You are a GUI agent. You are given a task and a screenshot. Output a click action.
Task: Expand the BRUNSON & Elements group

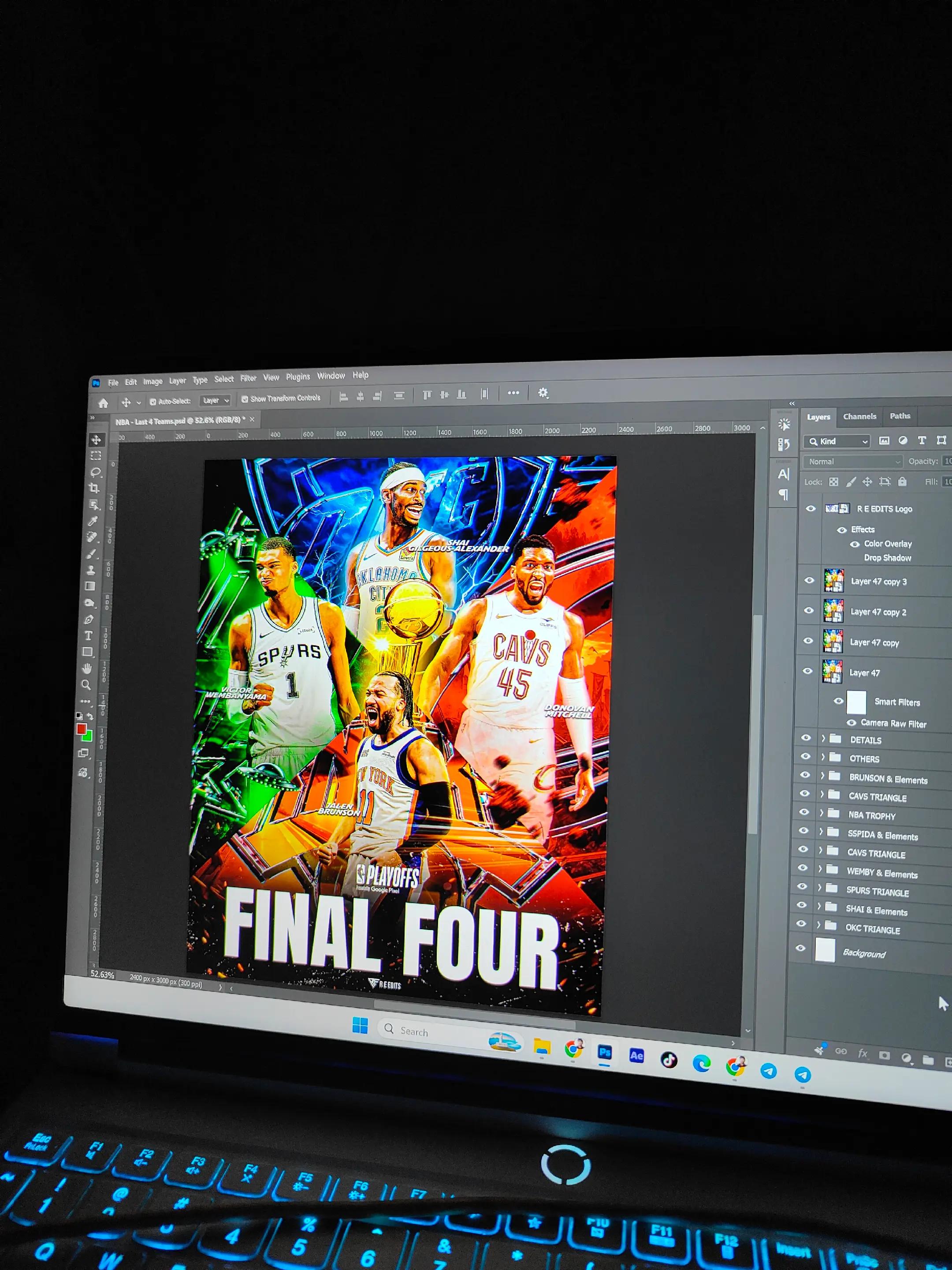tap(822, 776)
